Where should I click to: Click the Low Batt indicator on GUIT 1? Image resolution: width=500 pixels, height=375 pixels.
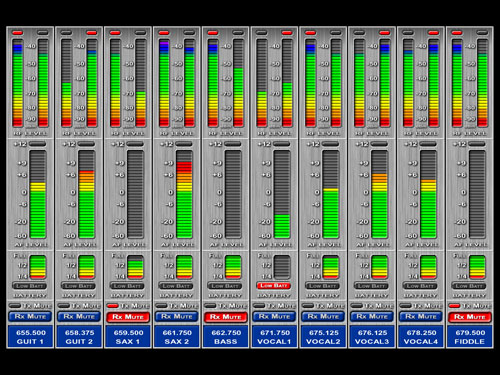coord(29,286)
